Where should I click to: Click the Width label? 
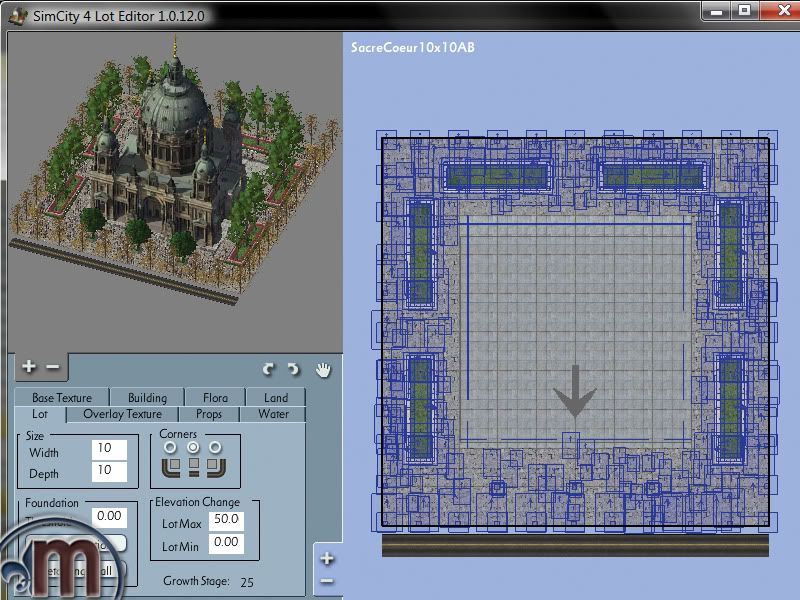coord(44,453)
